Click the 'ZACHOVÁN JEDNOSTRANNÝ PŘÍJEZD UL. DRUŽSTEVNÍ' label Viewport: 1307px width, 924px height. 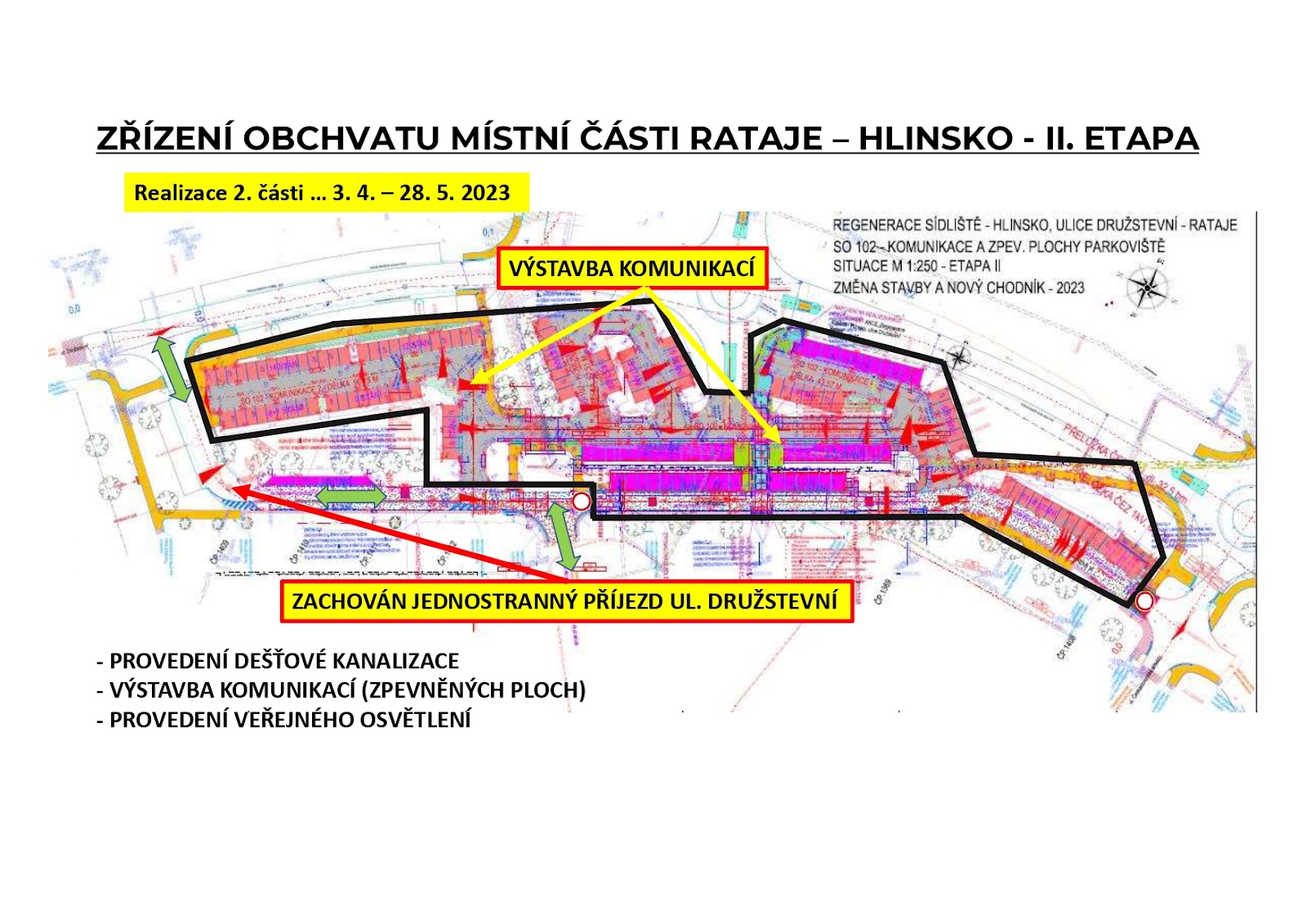(x=566, y=601)
